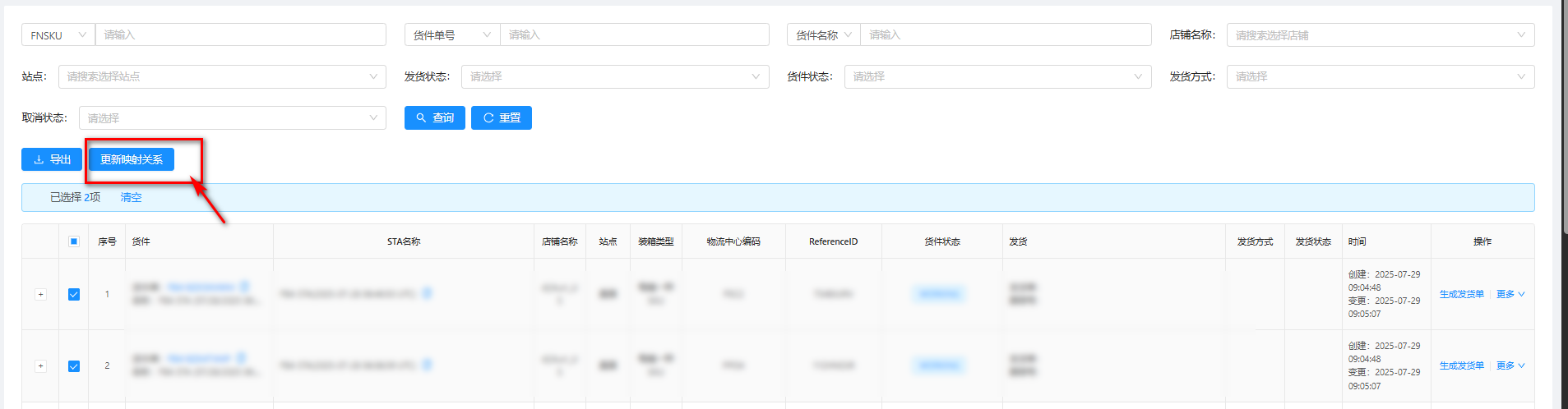Open 更多 menu in row 1

tap(1510, 294)
